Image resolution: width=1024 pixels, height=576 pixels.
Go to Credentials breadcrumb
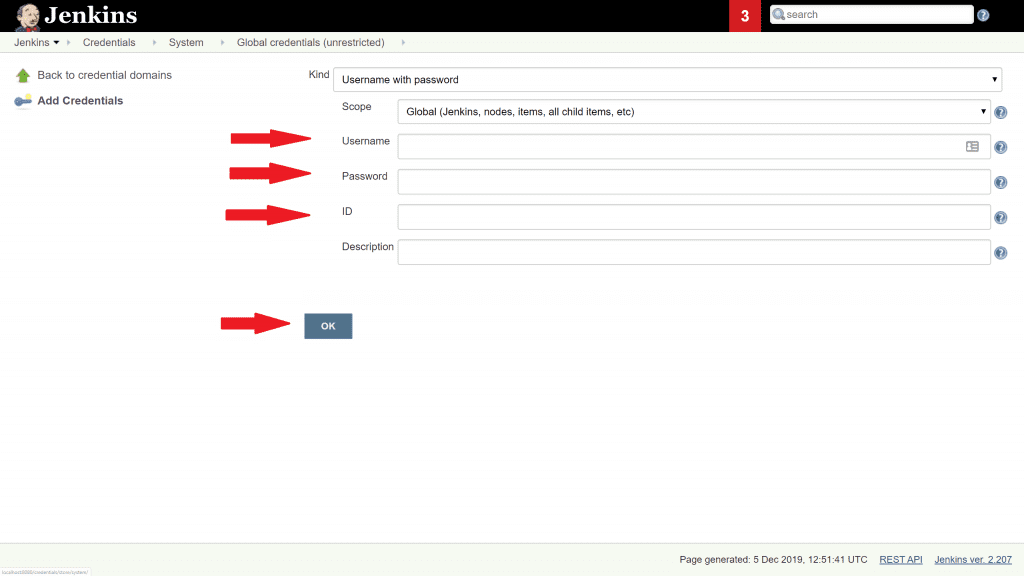coord(109,43)
